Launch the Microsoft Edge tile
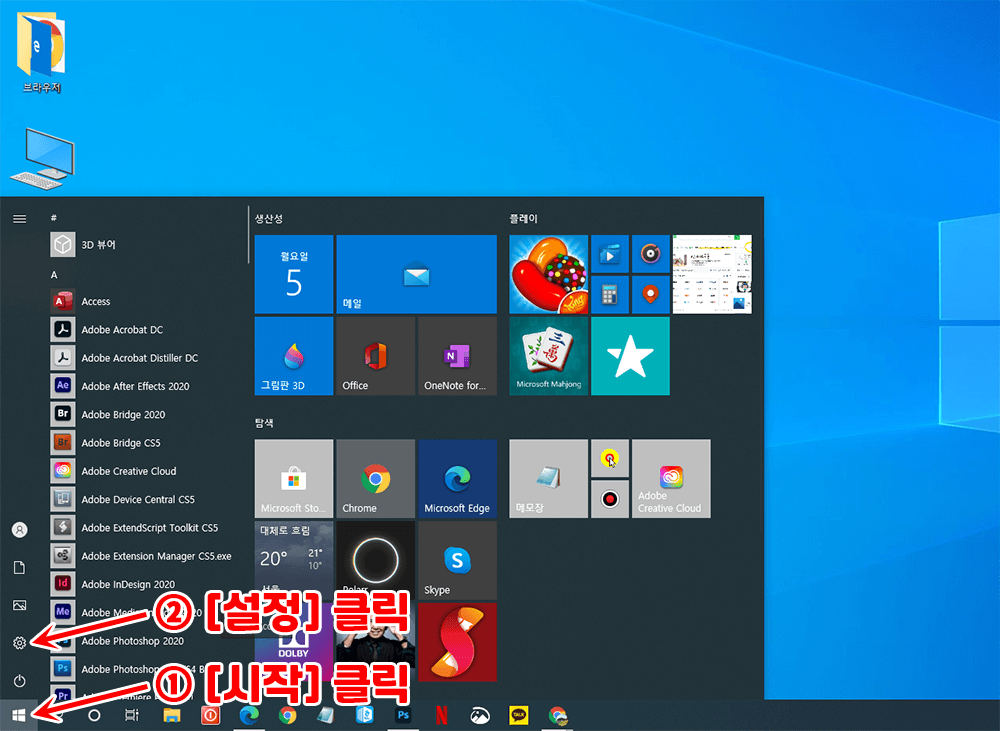This screenshot has height=731, width=1000. click(x=457, y=478)
